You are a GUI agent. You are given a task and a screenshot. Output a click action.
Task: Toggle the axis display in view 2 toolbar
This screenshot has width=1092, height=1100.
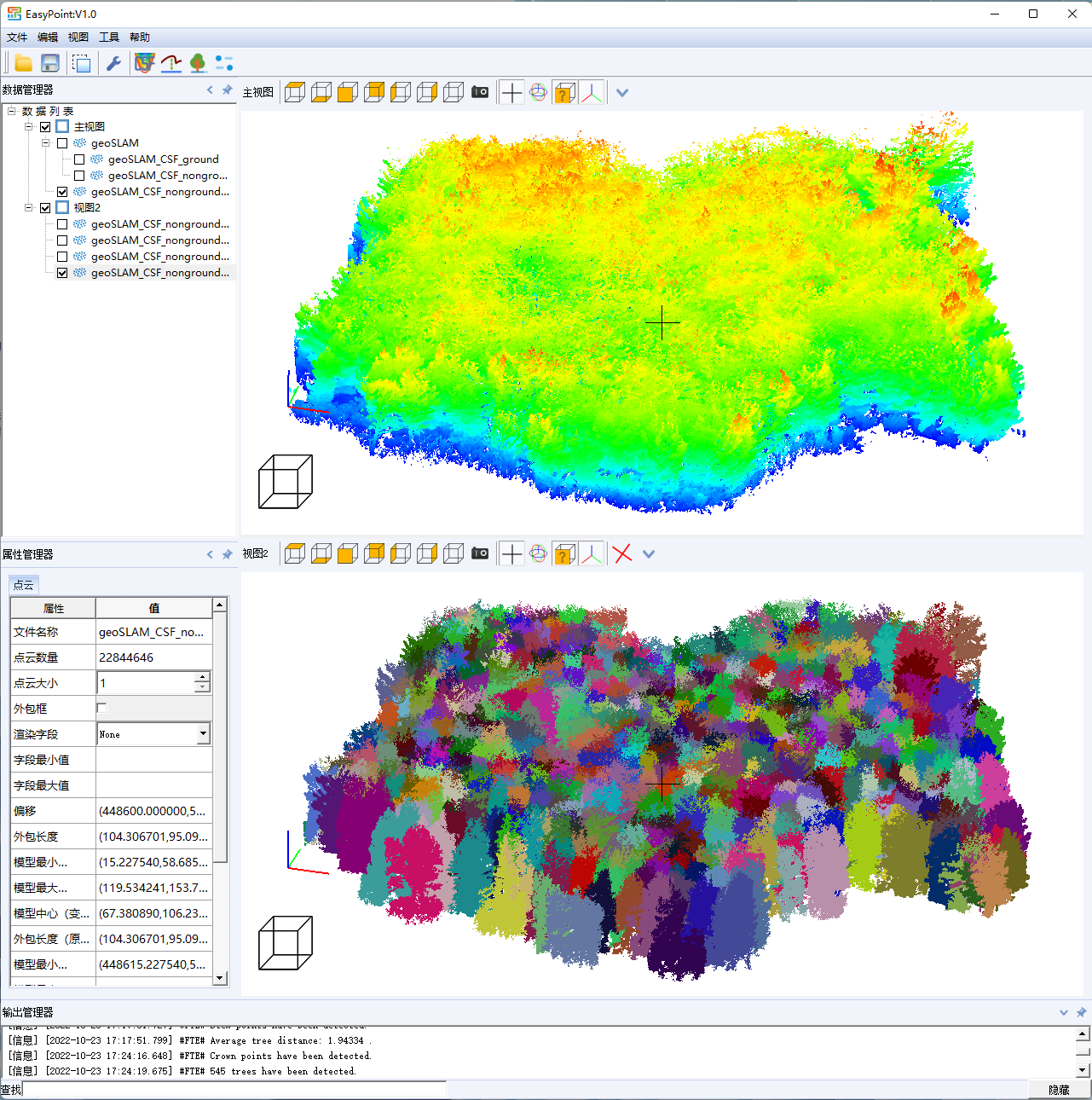[592, 554]
